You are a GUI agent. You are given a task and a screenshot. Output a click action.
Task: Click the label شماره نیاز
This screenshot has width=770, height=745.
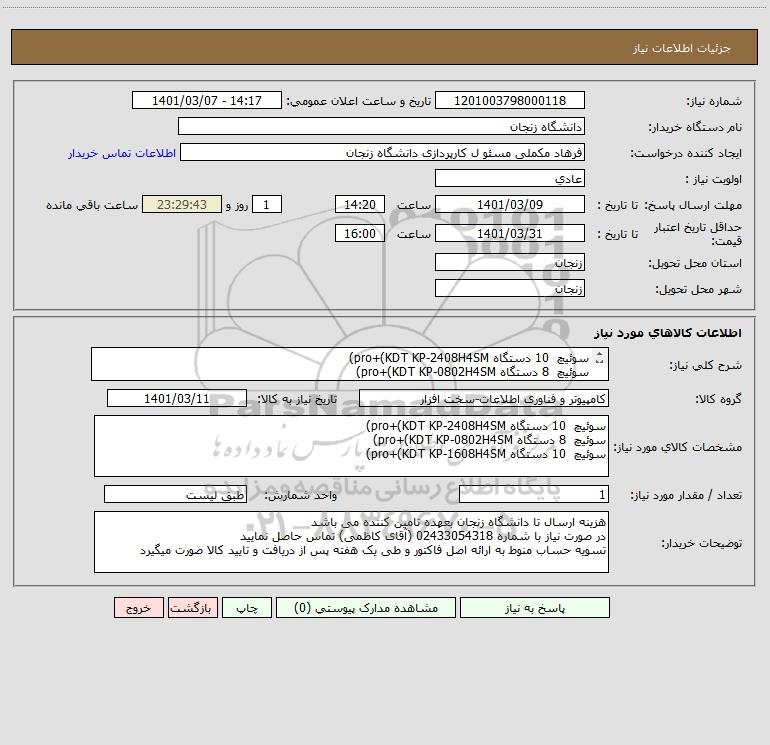(x=714, y=102)
